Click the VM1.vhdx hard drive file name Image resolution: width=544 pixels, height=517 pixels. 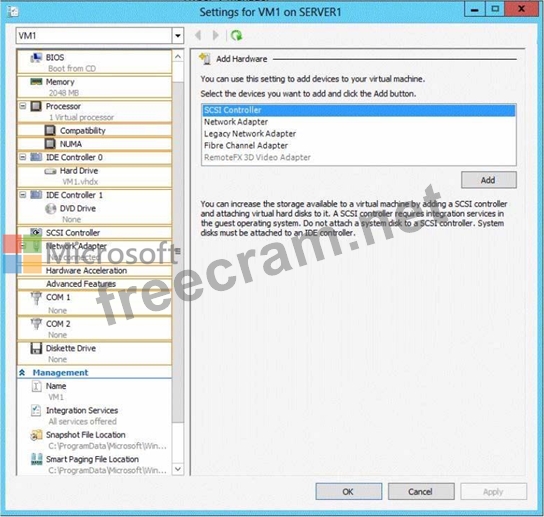(80, 181)
